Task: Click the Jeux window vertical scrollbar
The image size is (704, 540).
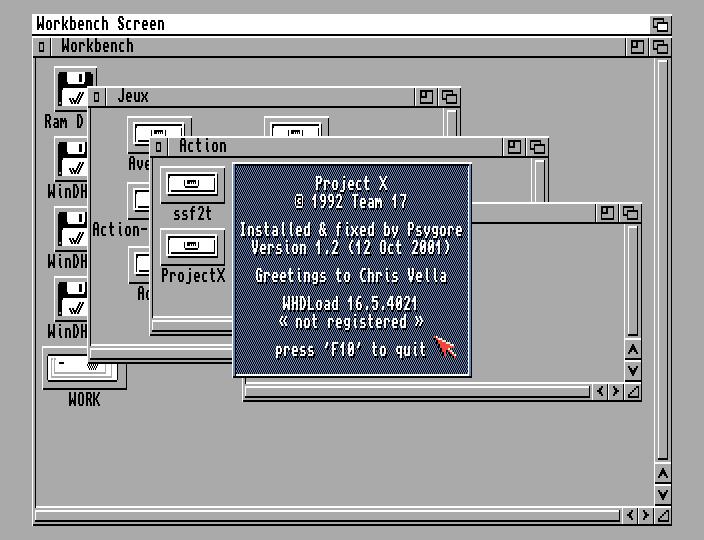Action: 451,121
